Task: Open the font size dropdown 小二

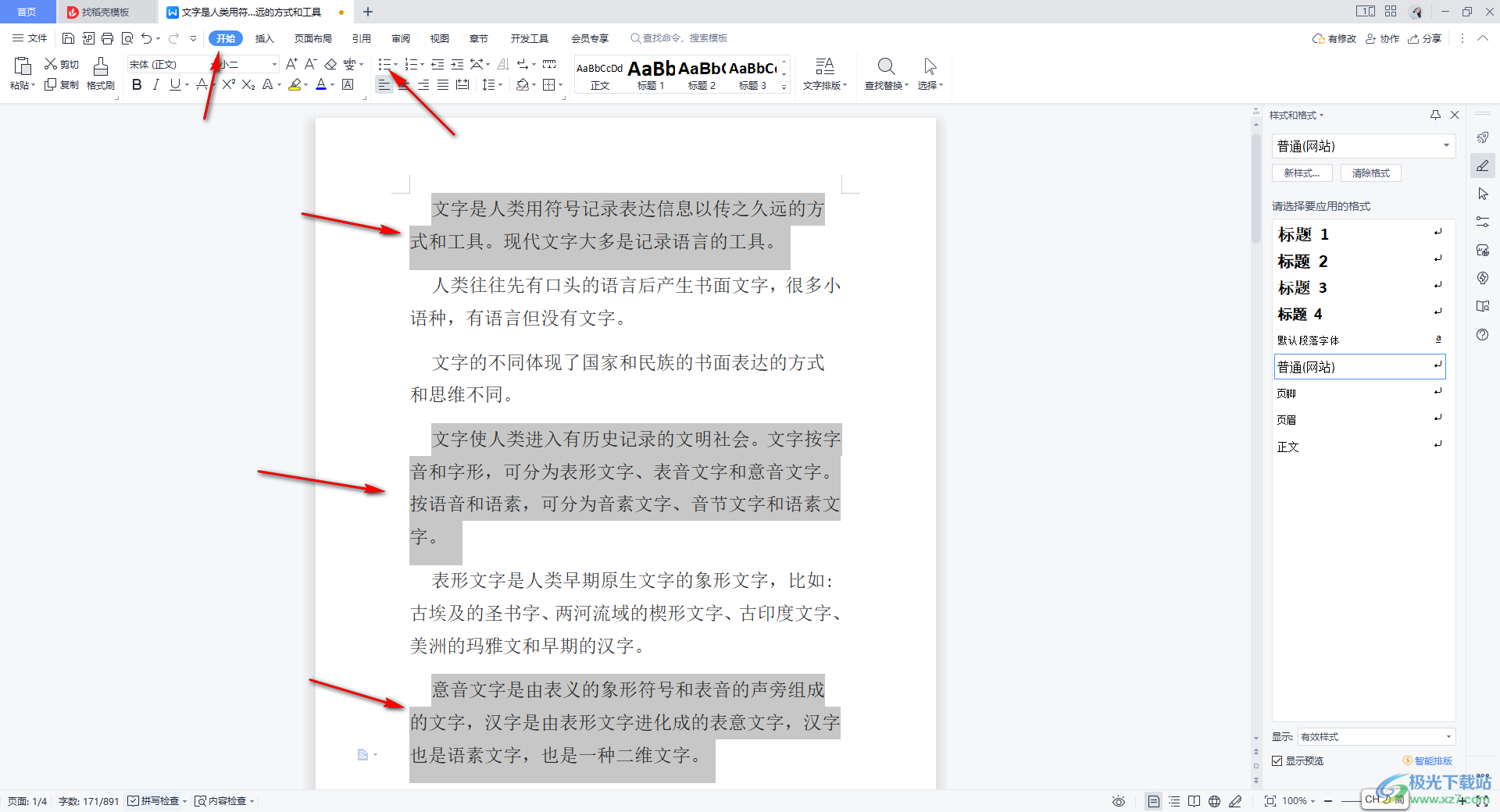Action: coord(273,64)
